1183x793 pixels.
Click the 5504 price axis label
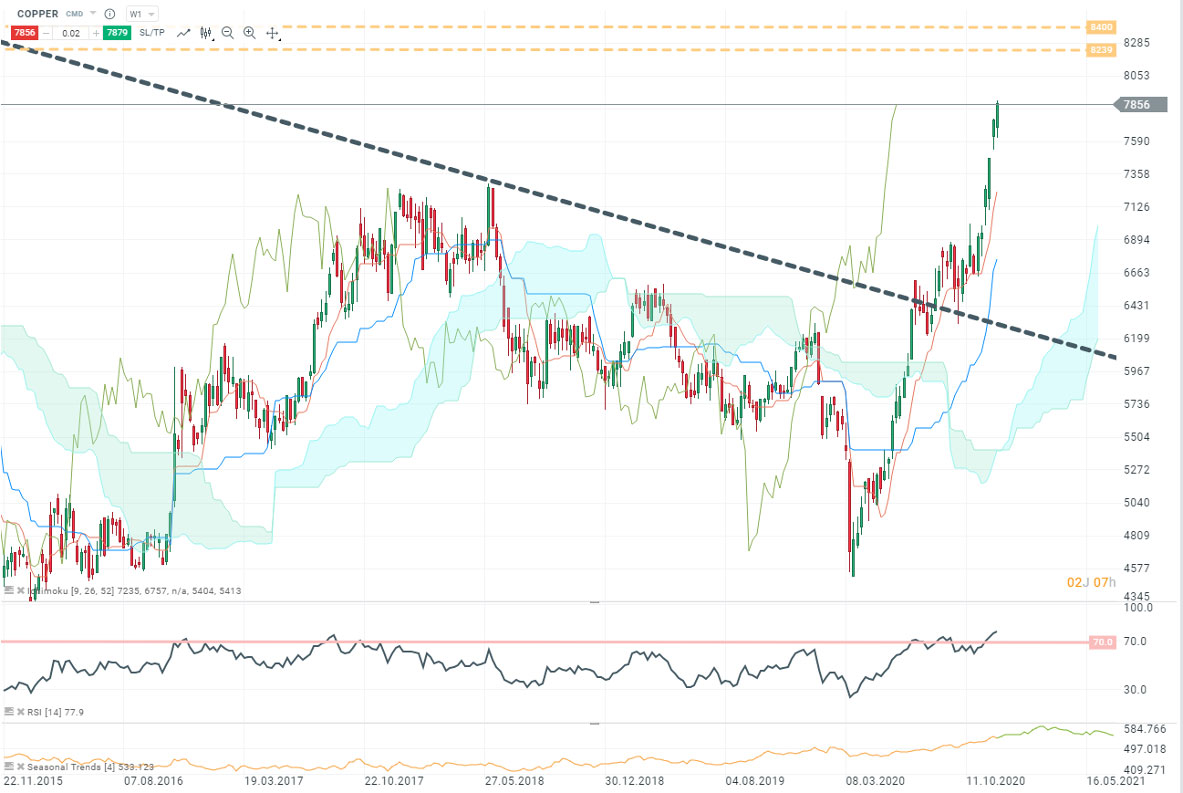pyautogui.click(x=1136, y=437)
